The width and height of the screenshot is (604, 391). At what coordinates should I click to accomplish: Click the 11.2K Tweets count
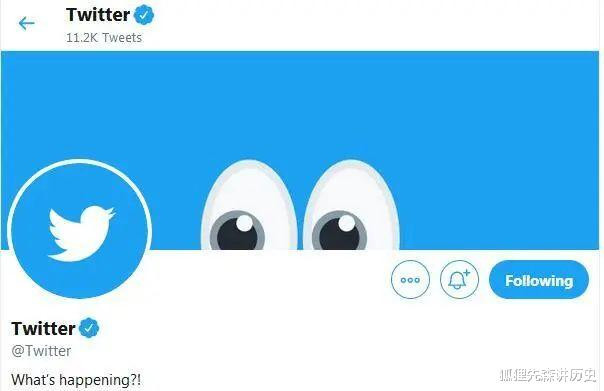104,38
